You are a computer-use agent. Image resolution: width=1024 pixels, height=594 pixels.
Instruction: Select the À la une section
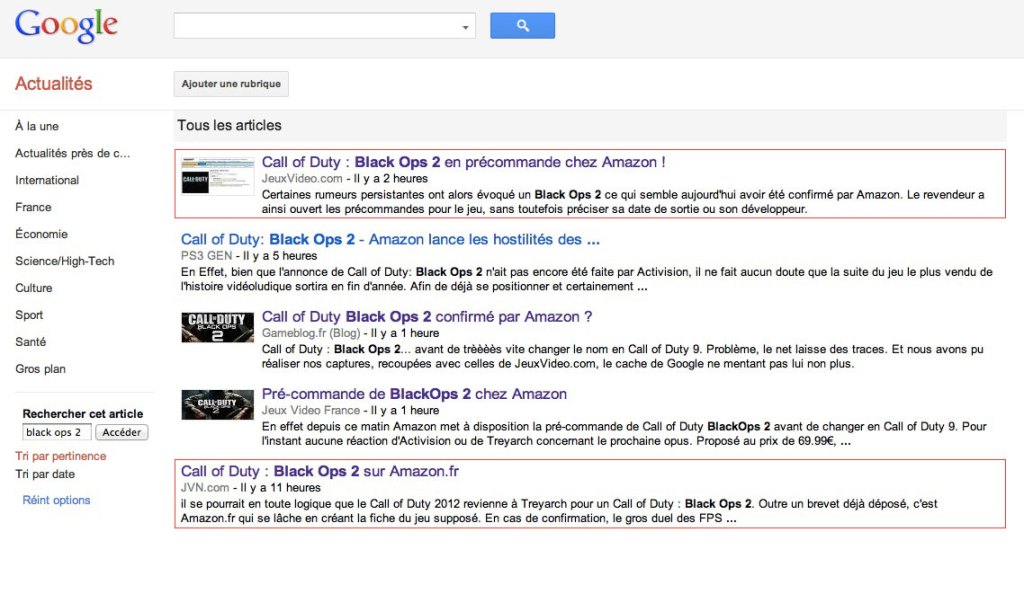(x=37, y=126)
